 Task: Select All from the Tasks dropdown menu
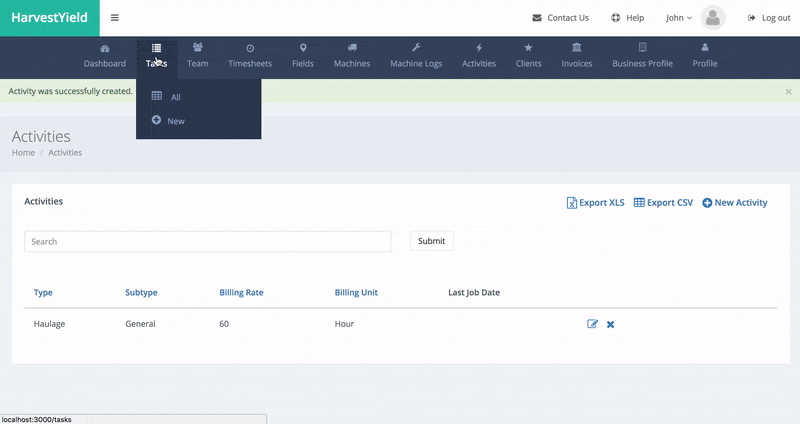[x=175, y=97]
